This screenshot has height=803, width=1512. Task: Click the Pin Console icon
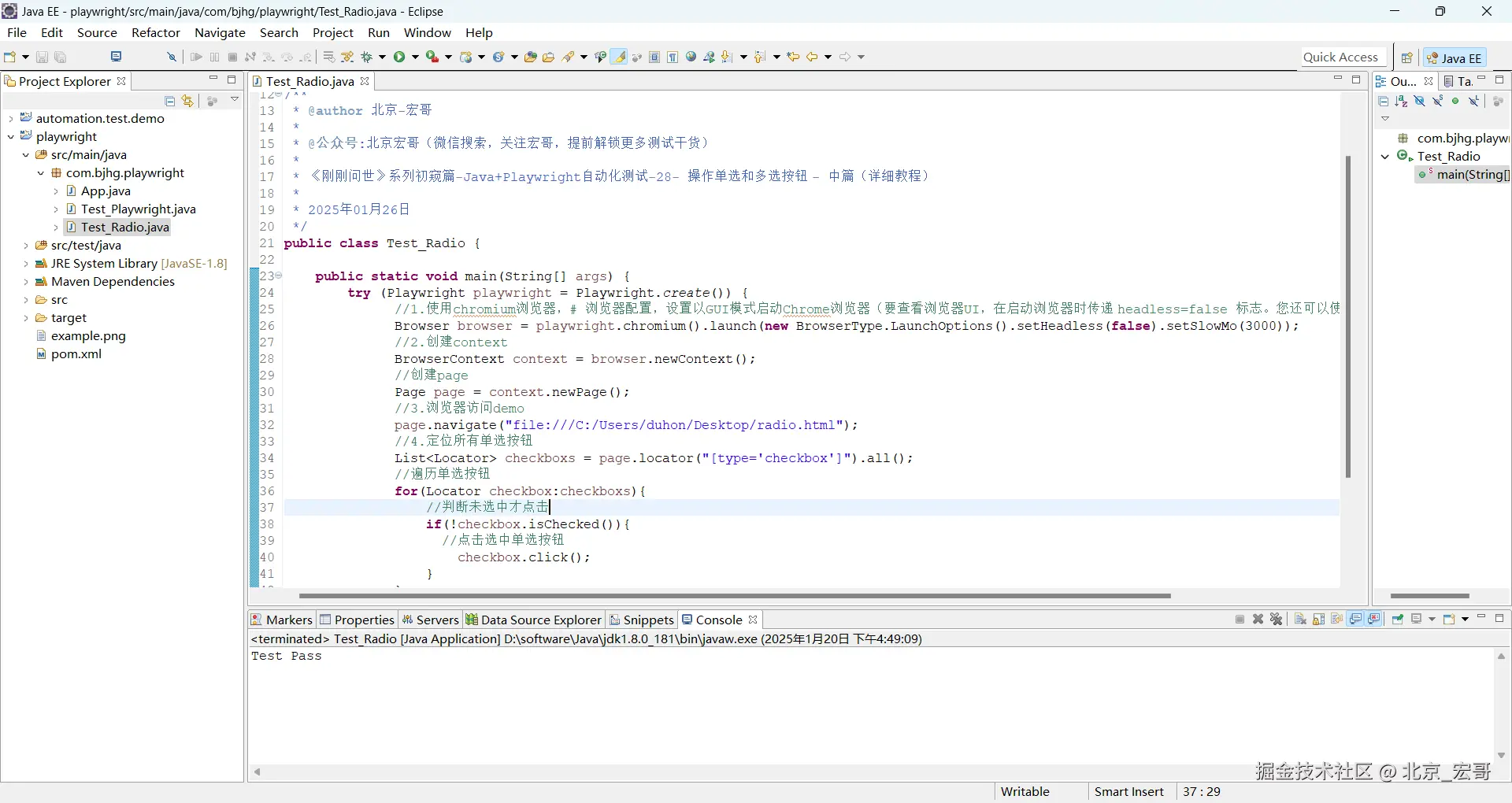click(x=1398, y=620)
